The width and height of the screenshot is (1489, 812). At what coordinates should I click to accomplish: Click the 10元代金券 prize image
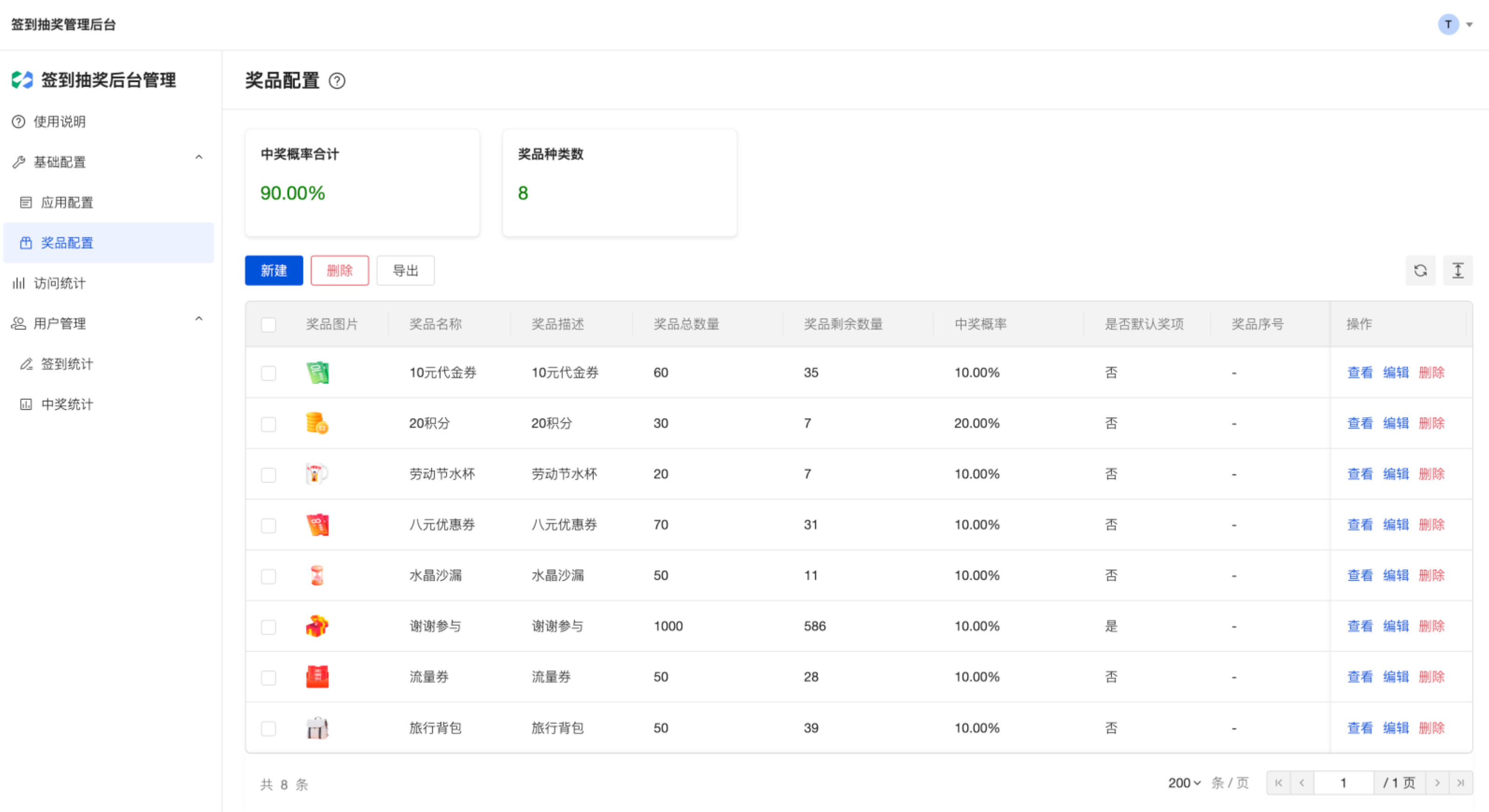(318, 372)
